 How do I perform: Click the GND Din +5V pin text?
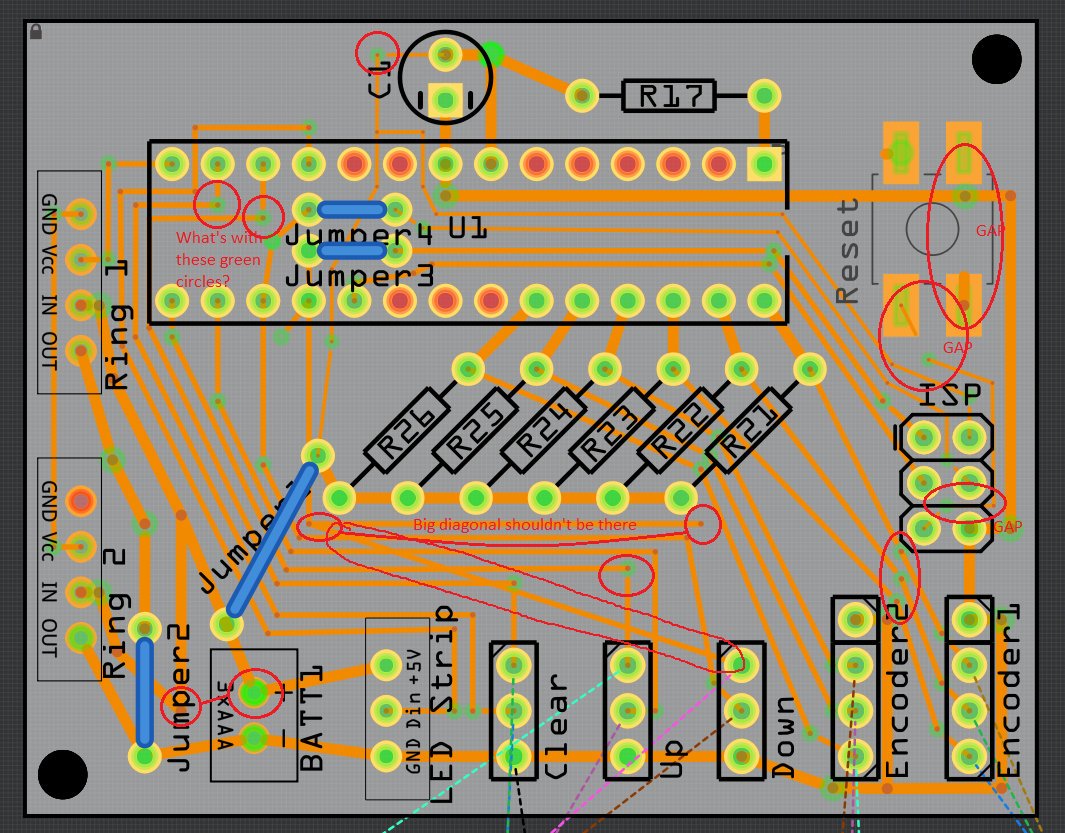[x=414, y=711]
